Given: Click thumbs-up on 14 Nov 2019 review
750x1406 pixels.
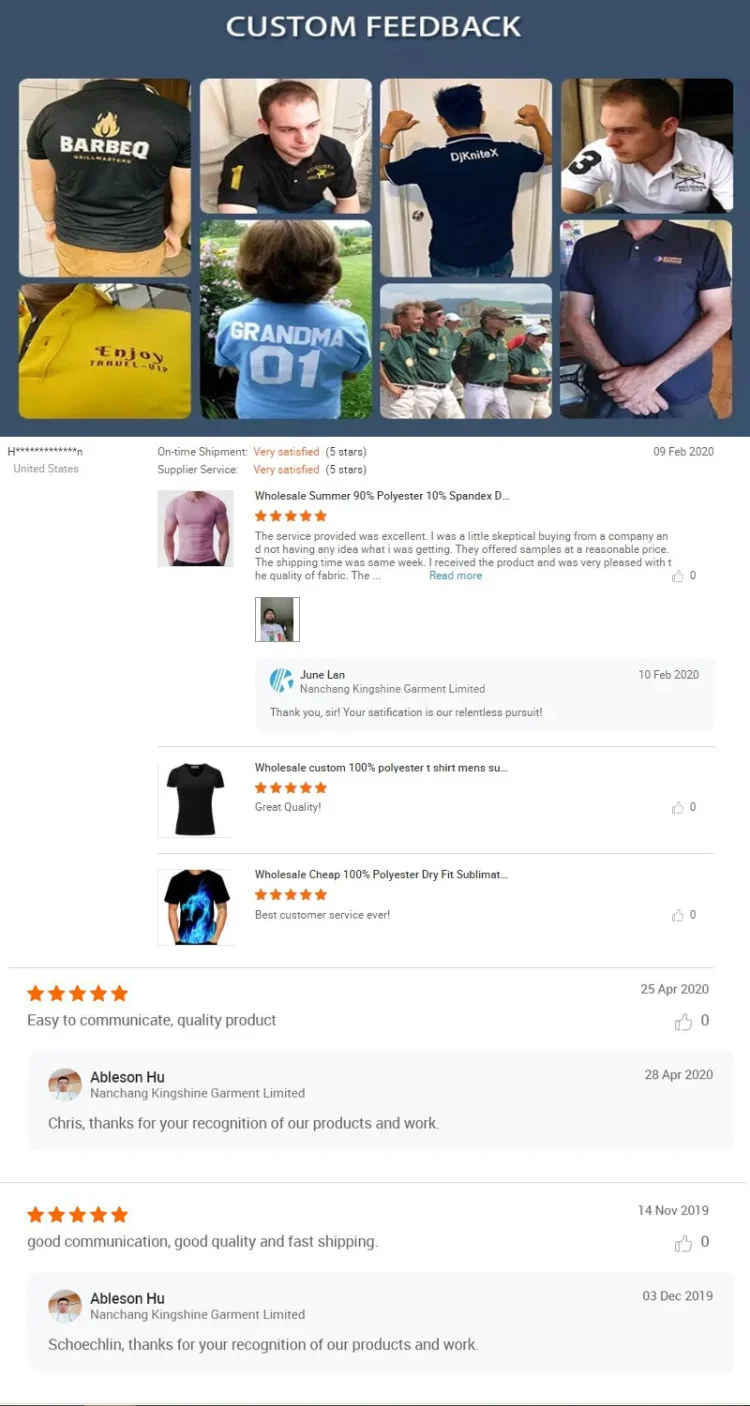Looking at the screenshot, I should tap(684, 1243).
